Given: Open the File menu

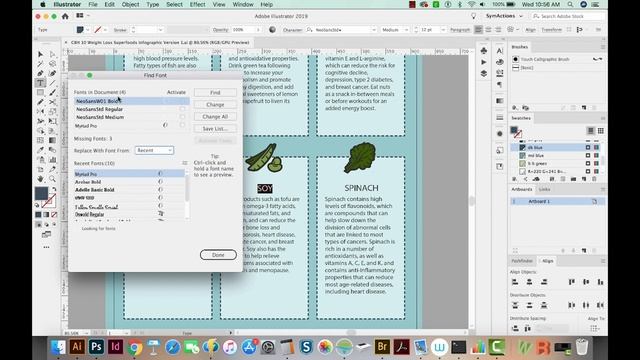Looking at the screenshot, I should (93, 4).
